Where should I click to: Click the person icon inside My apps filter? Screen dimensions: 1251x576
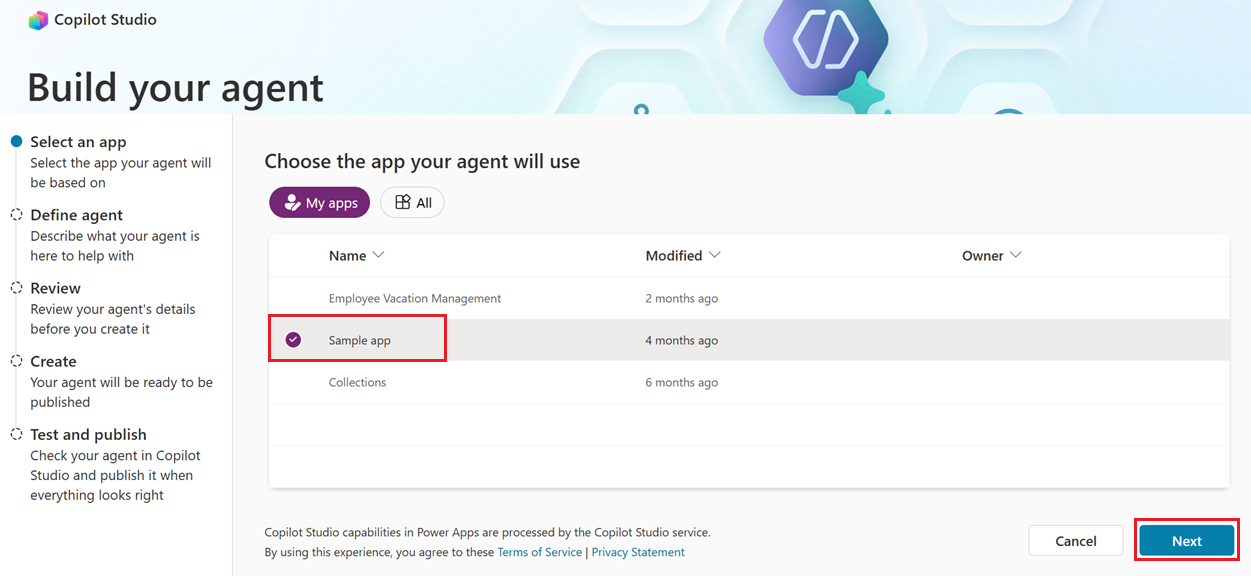290,202
